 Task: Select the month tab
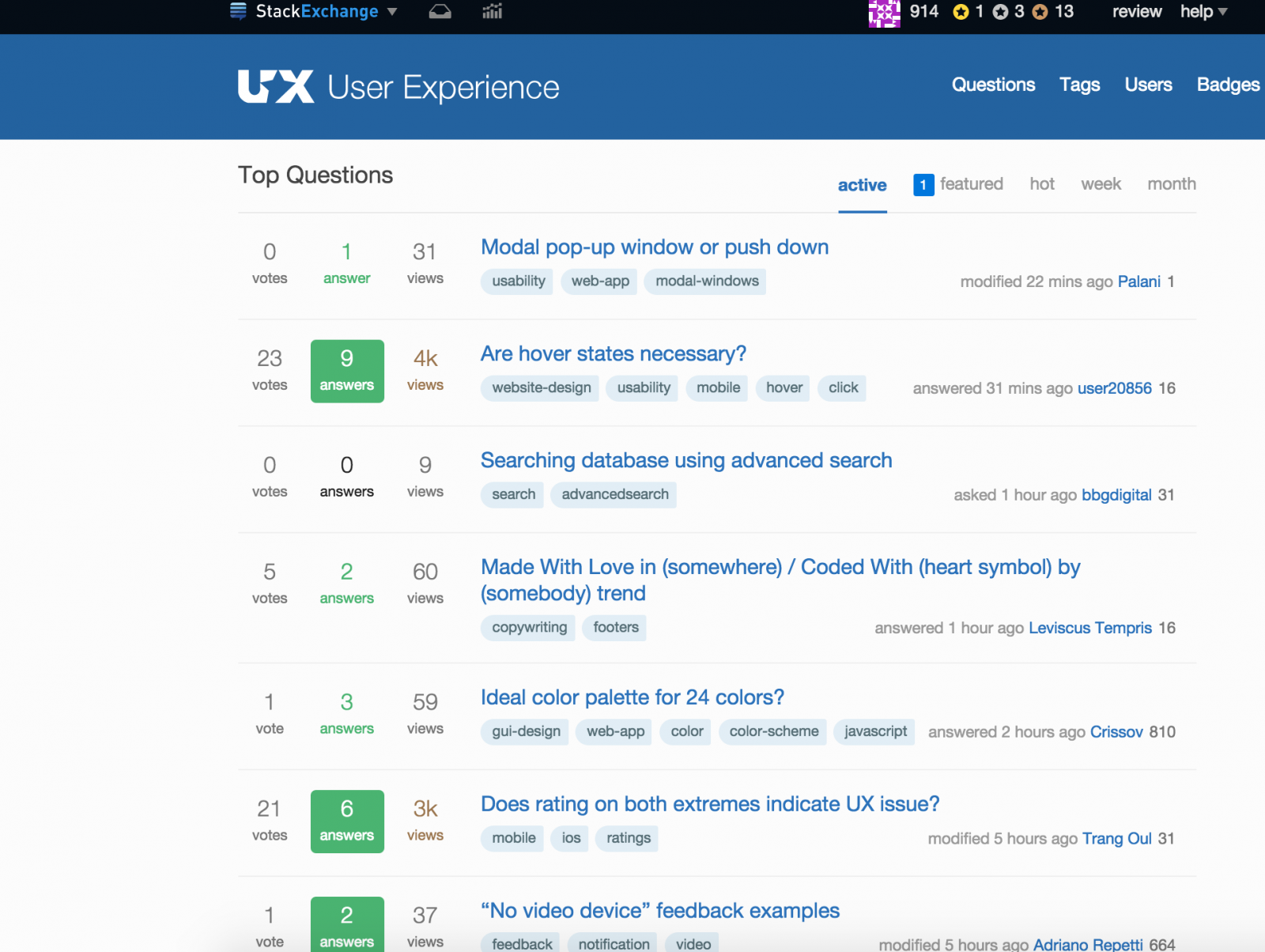pos(1171,184)
